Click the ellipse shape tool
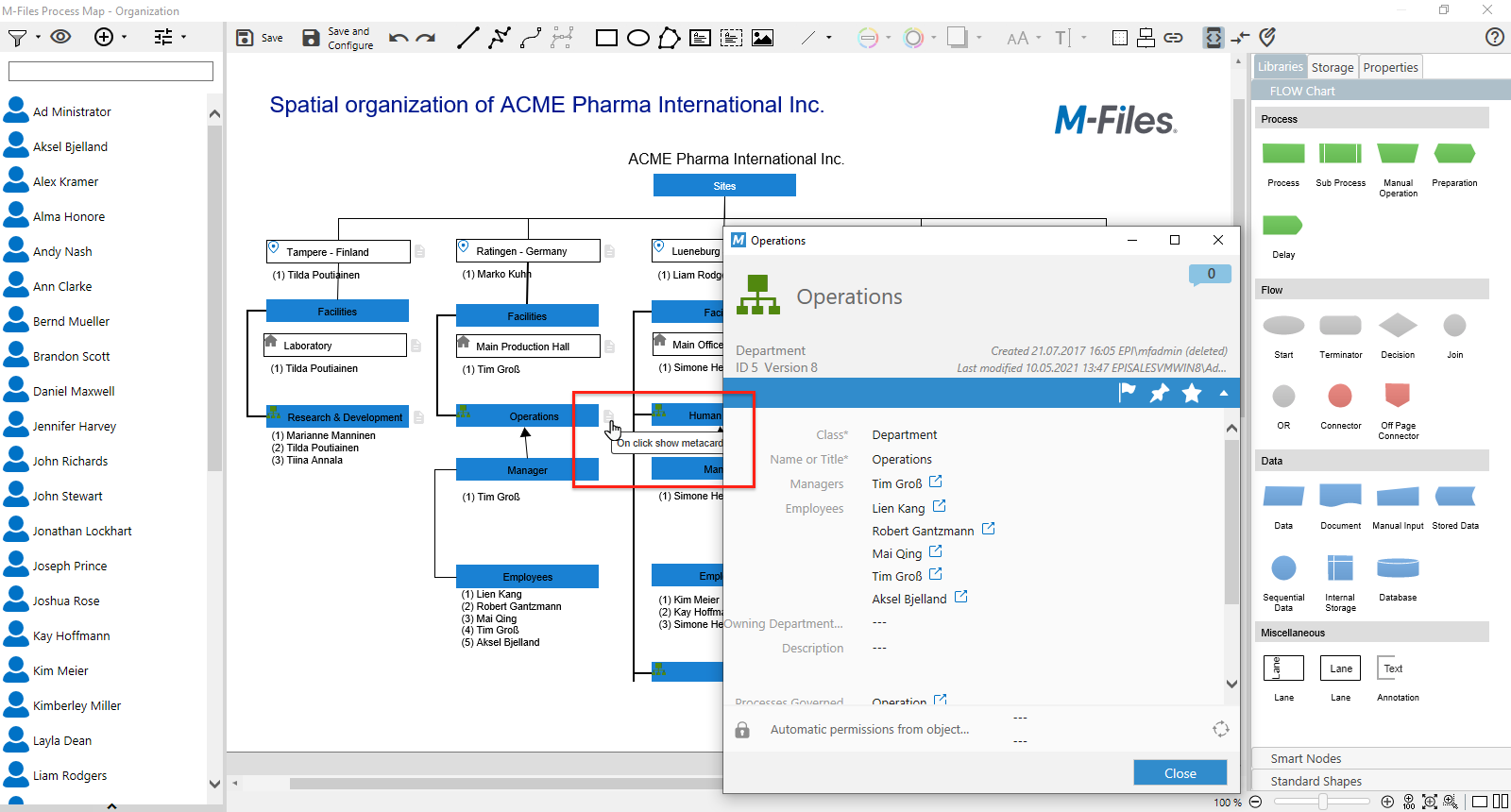1511x812 pixels. pos(638,38)
